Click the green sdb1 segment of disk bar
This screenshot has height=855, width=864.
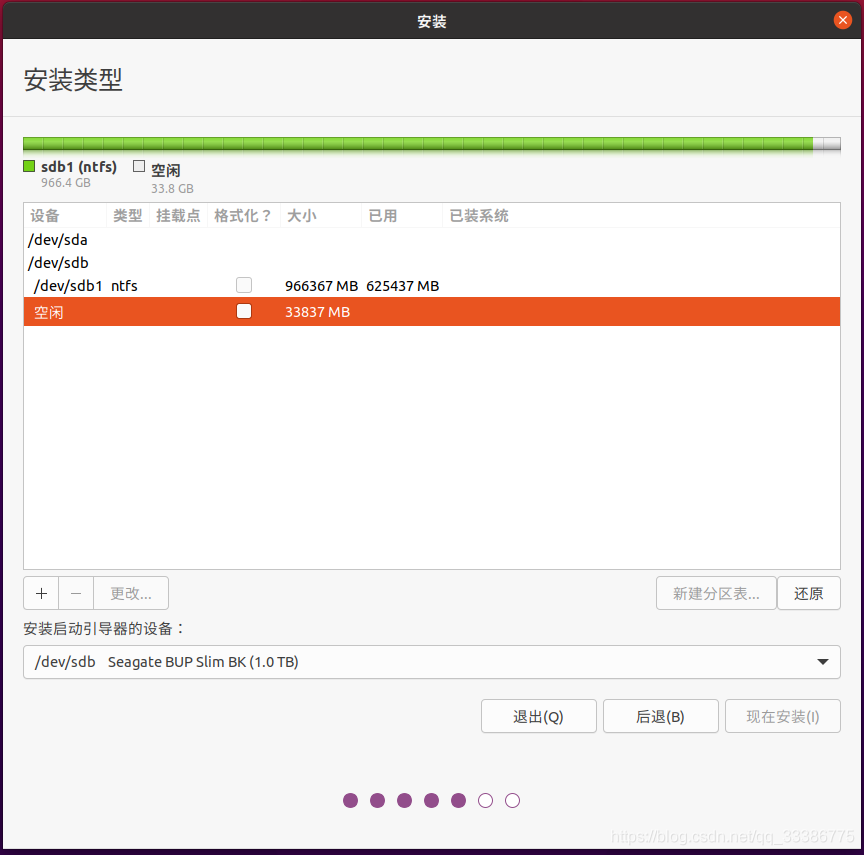(x=418, y=144)
